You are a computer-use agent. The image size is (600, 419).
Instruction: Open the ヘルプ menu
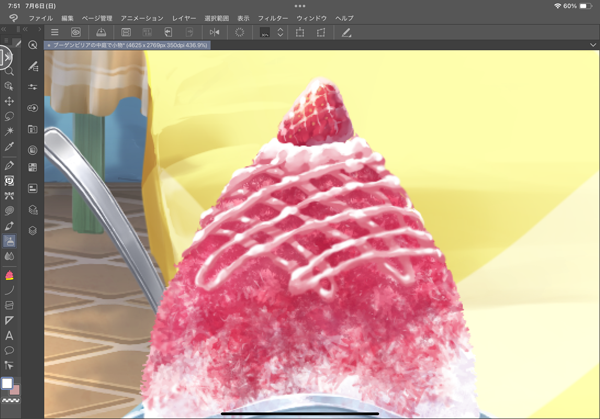click(344, 18)
